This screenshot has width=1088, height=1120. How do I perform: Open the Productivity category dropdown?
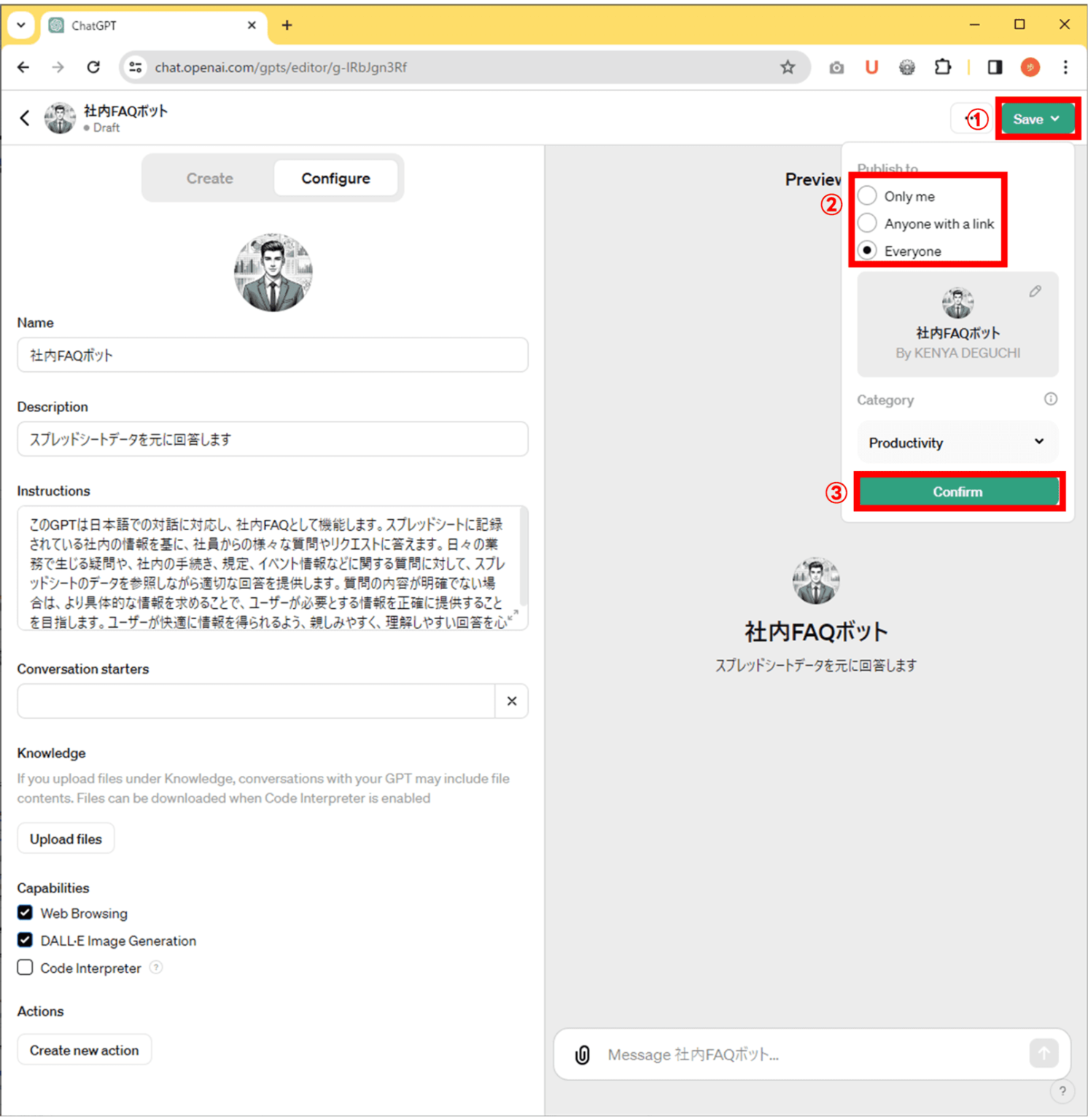[957, 442]
